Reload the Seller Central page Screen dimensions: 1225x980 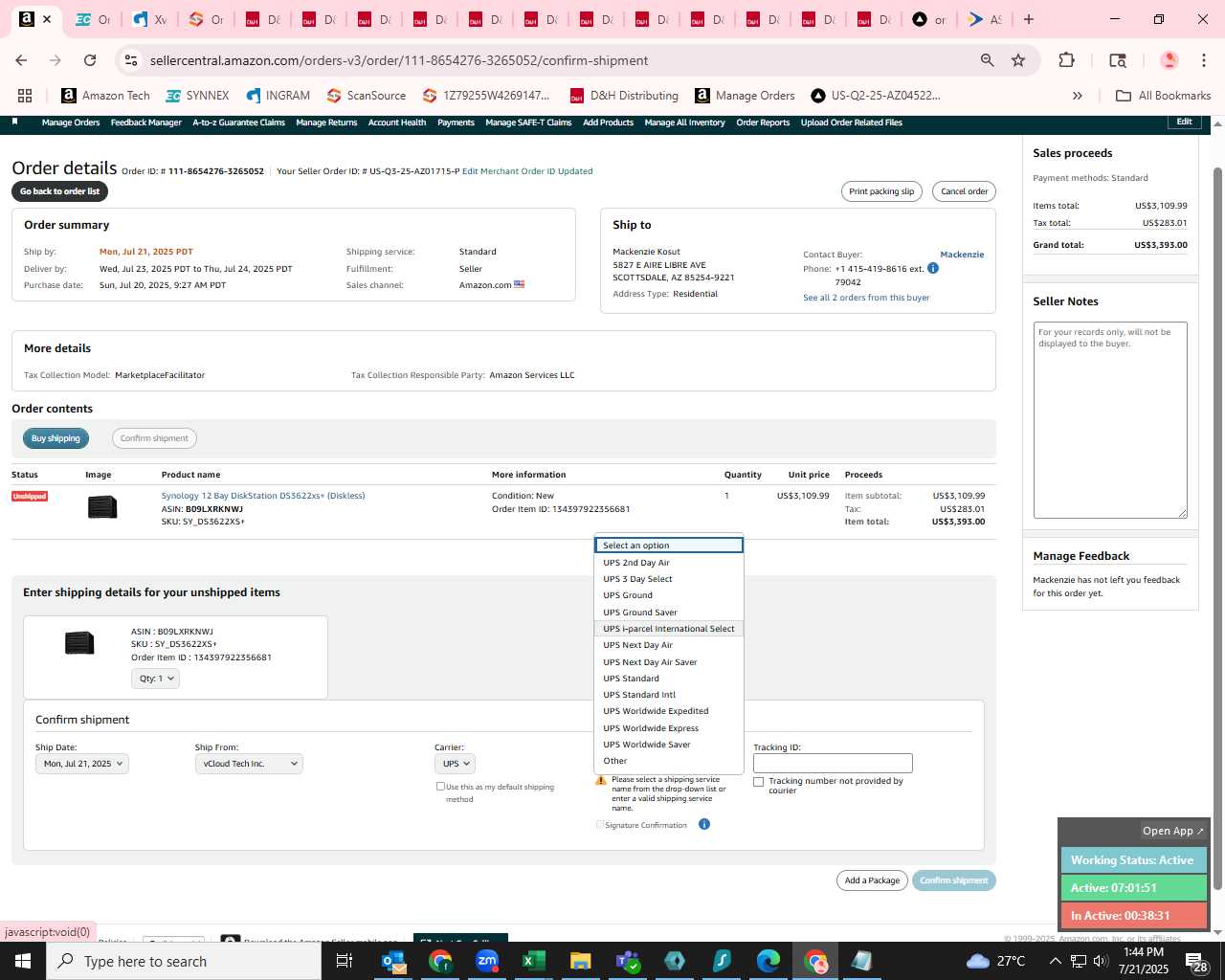coord(90,60)
